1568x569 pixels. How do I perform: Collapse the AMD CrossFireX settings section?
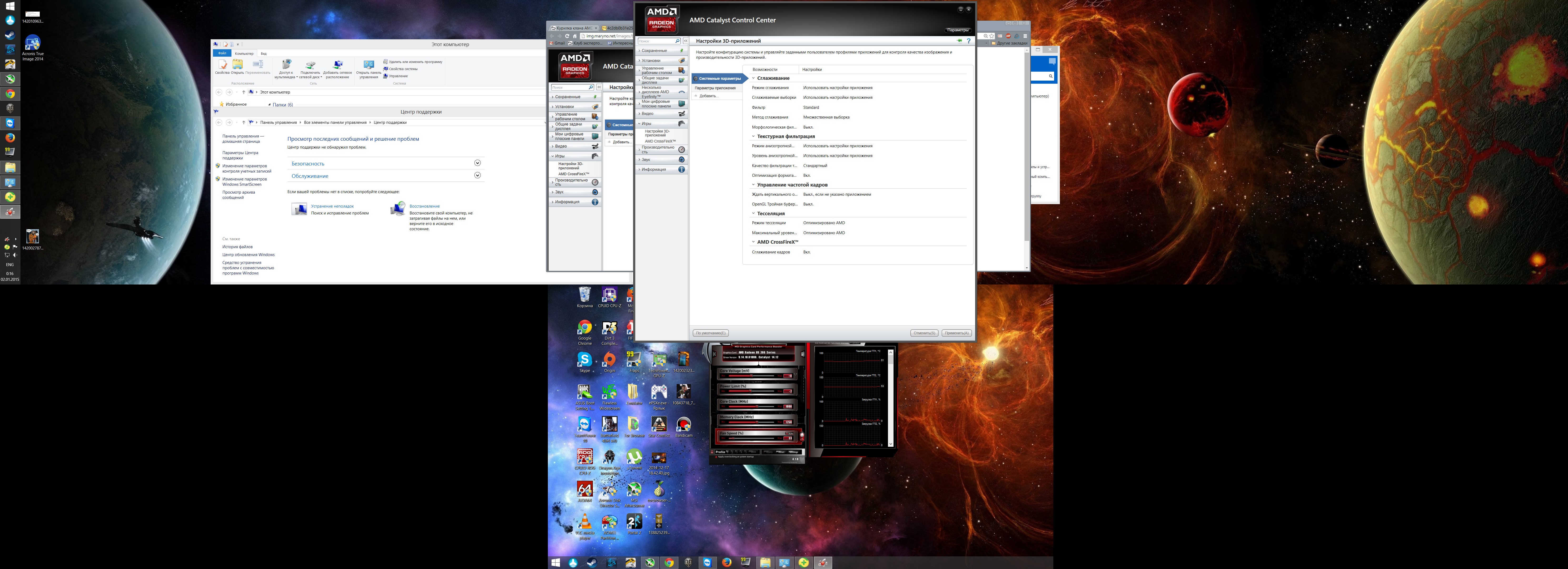click(x=753, y=242)
